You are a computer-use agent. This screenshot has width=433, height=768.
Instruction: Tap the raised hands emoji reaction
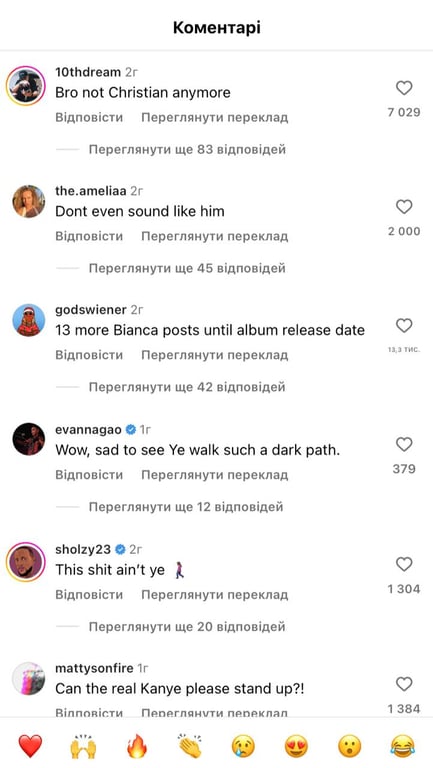83,746
